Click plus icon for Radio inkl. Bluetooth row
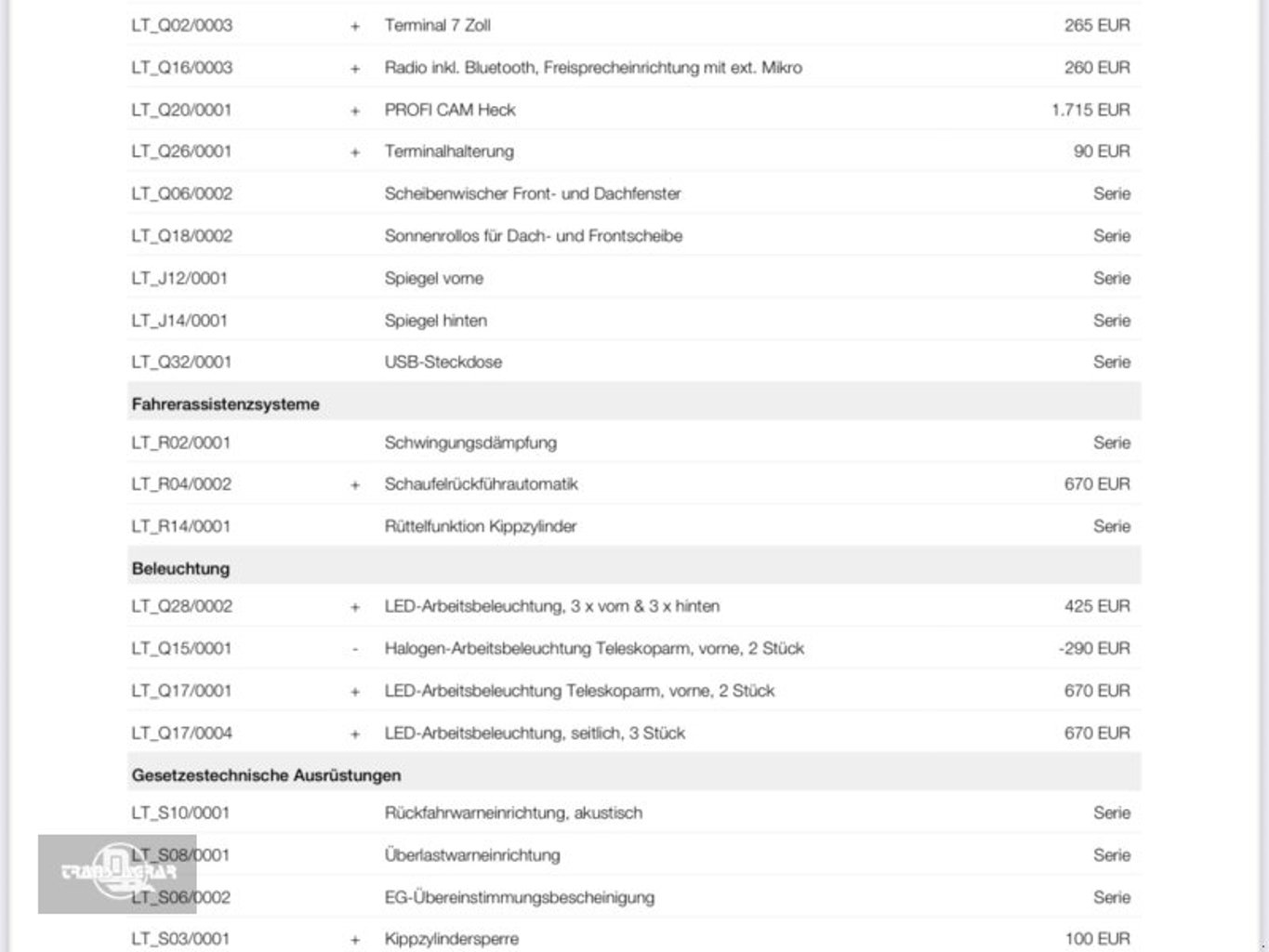The height and width of the screenshot is (952, 1269). [355, 69]
